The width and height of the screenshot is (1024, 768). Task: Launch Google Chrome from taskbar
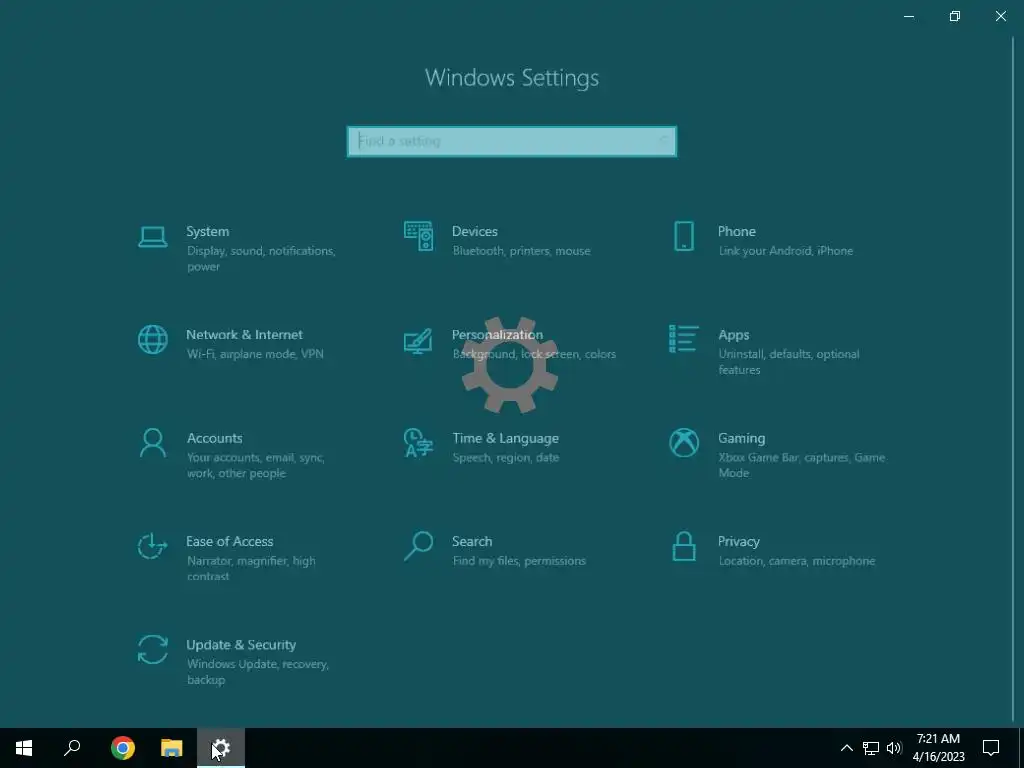point(123,748)
